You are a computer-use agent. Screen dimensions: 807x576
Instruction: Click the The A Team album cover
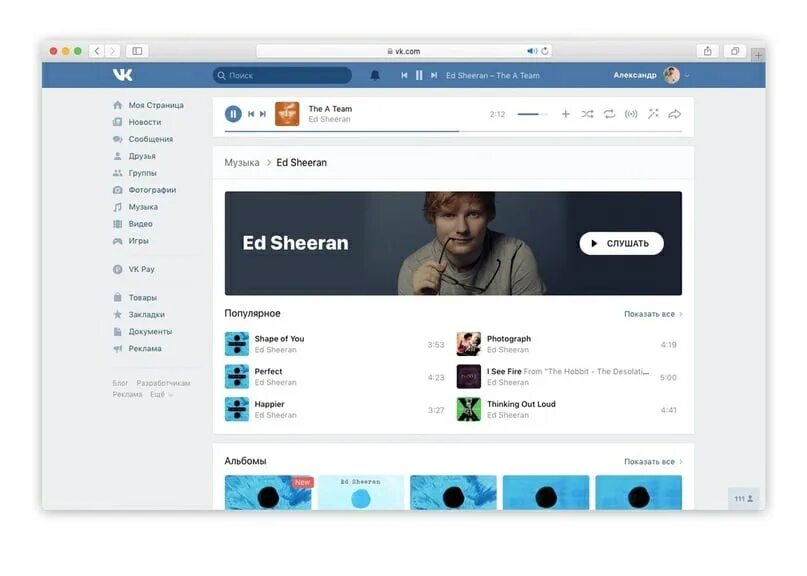click(287, 114)
